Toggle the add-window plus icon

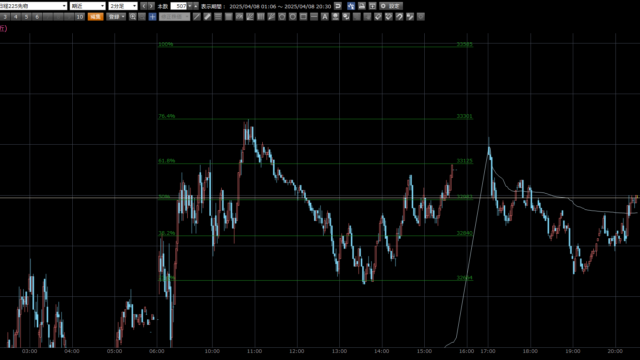372,6
